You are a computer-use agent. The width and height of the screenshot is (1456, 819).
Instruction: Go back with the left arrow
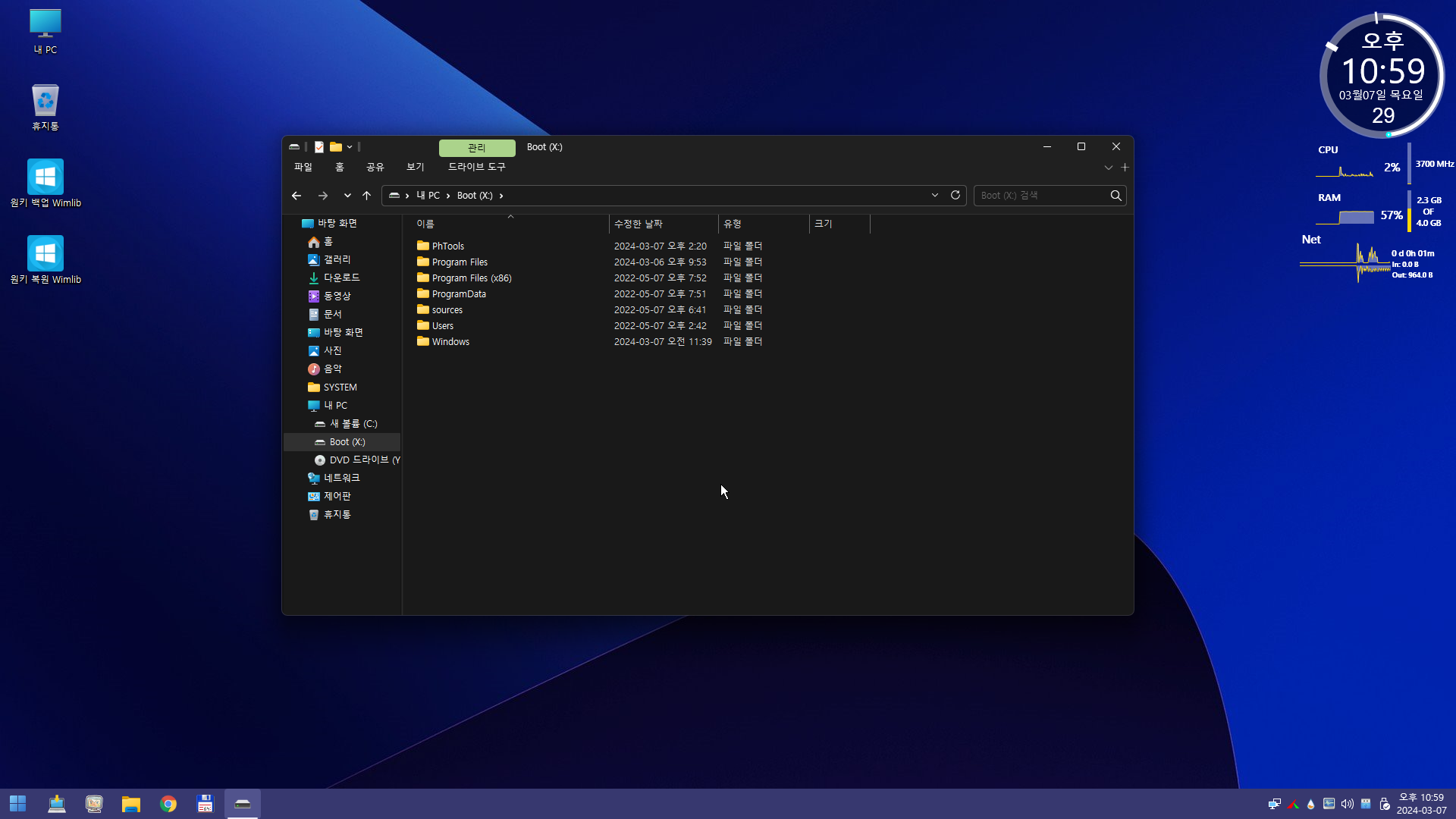pos(297,196)
